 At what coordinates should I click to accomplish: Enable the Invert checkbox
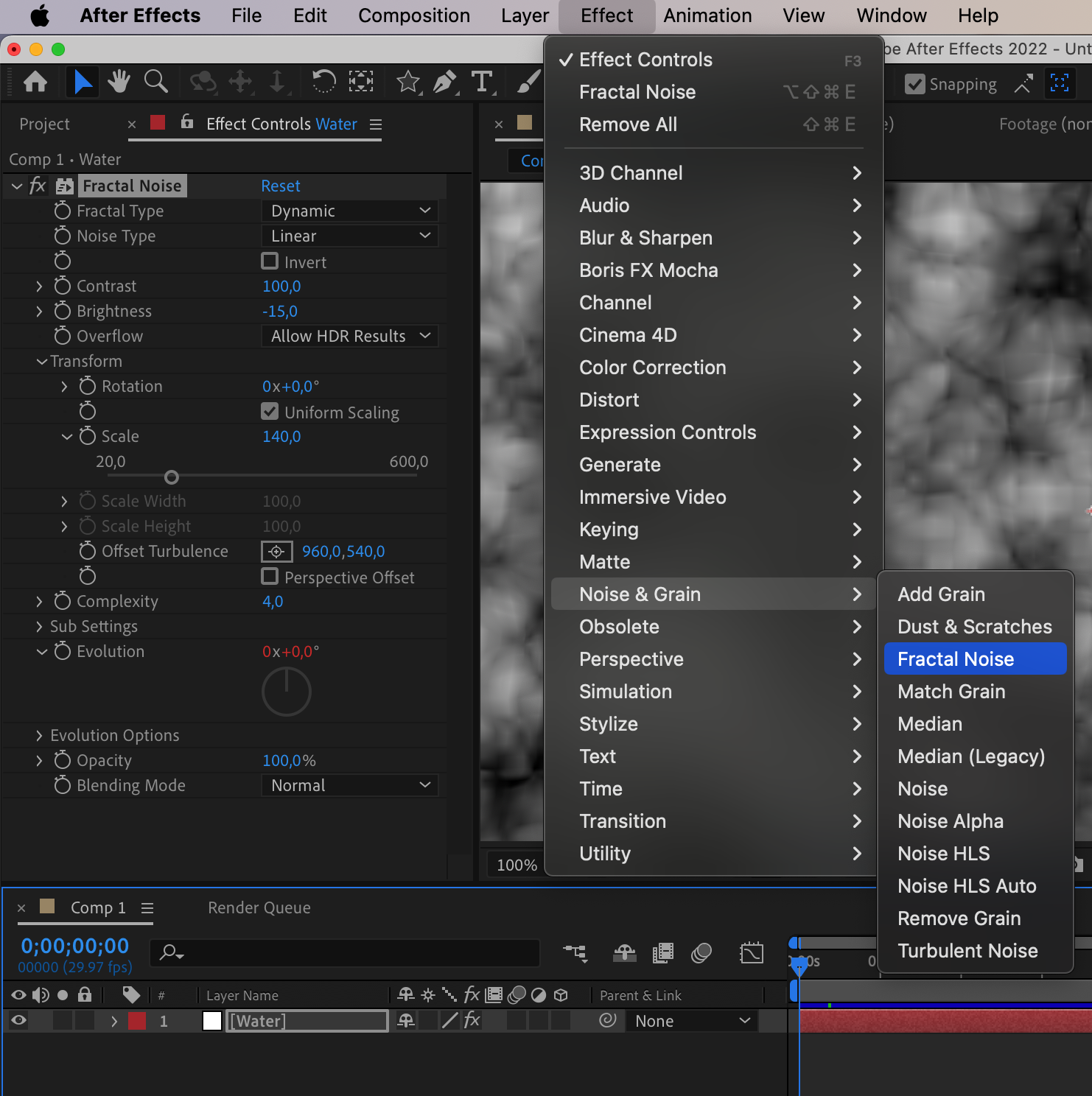(x=270, y=261)
